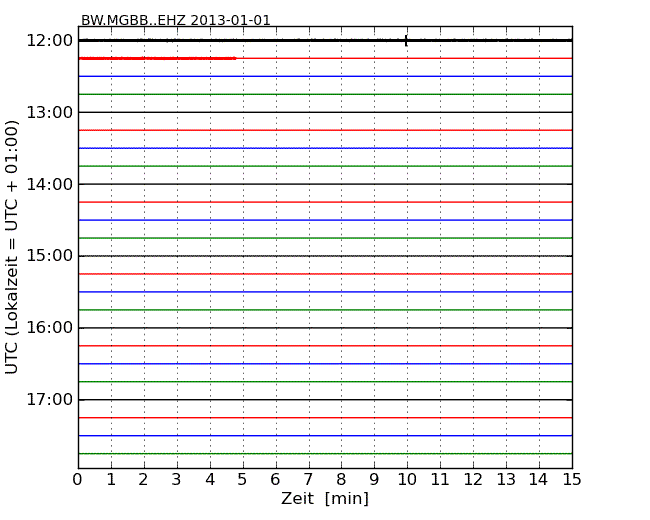Click the plot title BW.MGBB..EHZ 2013-01-01
Image resolution: width=650 pixels, height=520 pixels.
pyautogui.click(x=175, y=20)
